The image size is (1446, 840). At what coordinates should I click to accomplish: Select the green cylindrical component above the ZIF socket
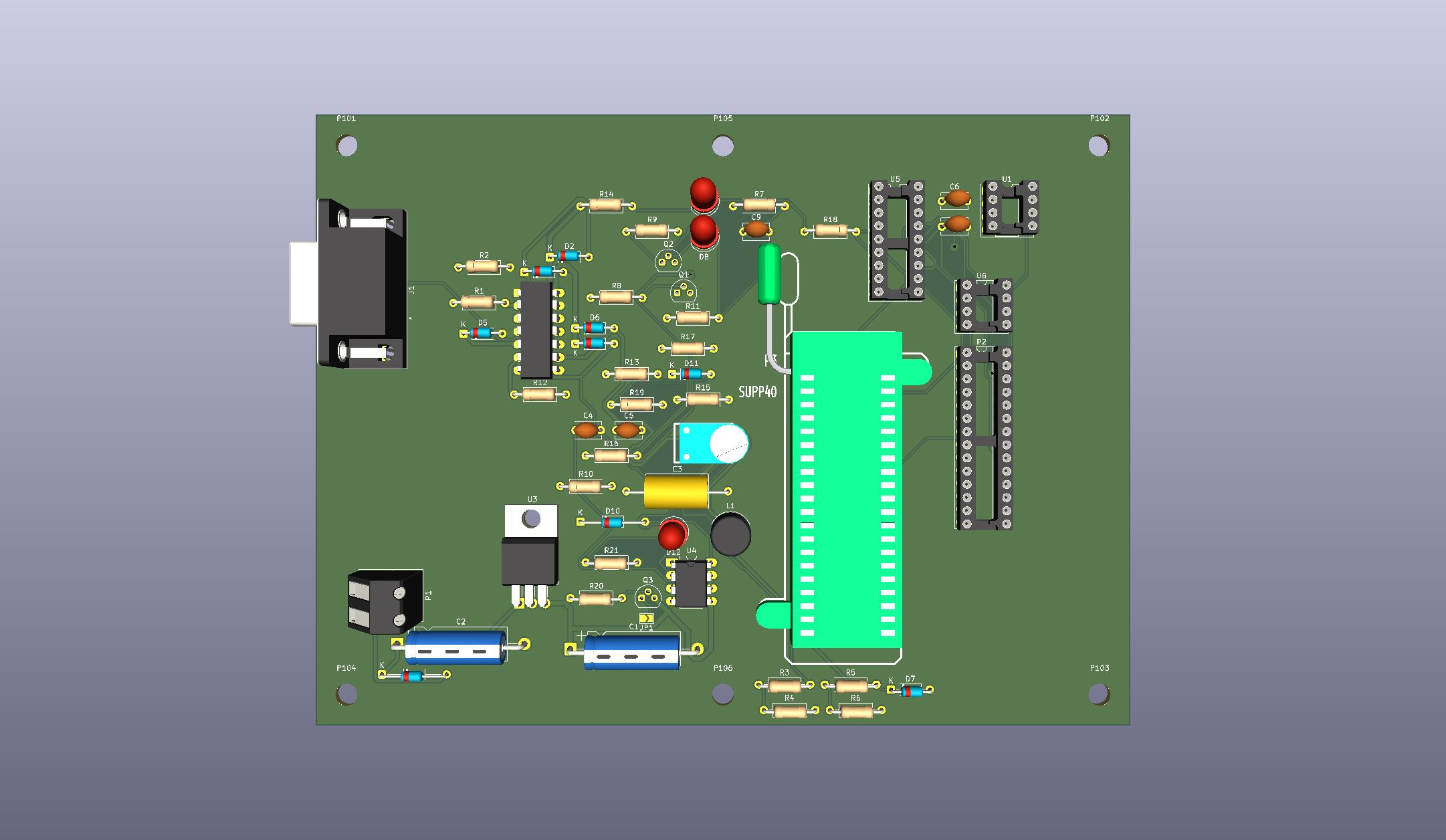[x=769, y=274]
